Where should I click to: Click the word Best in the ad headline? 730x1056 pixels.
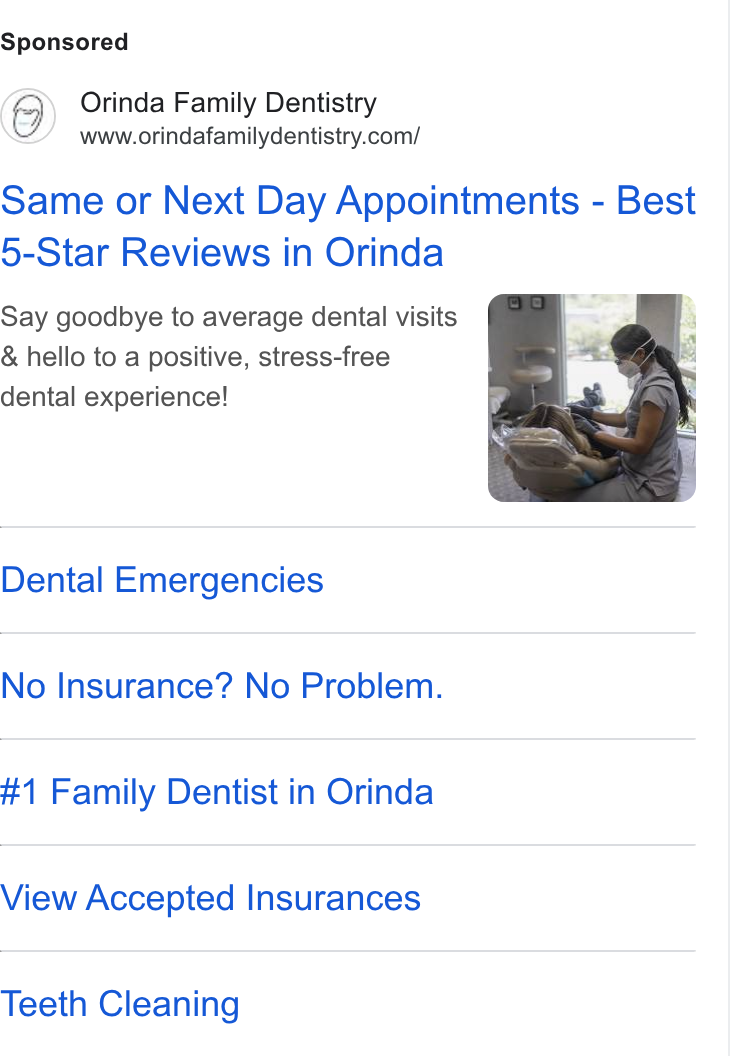click(656, 201)
